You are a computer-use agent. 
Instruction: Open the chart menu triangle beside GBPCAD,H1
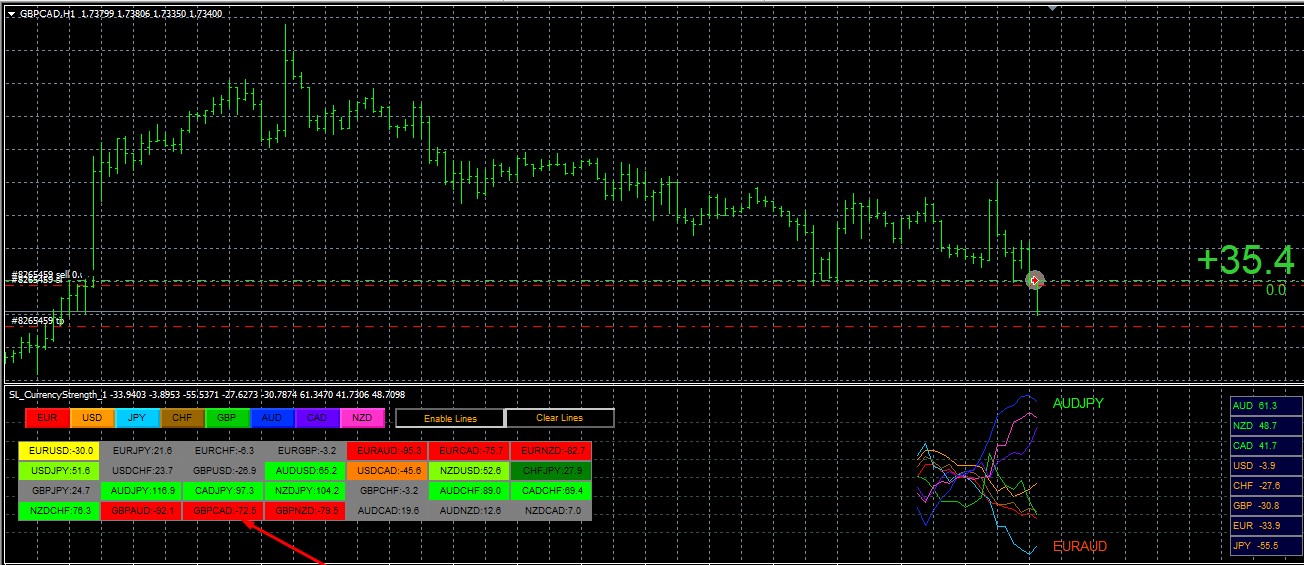coord(11,14)
